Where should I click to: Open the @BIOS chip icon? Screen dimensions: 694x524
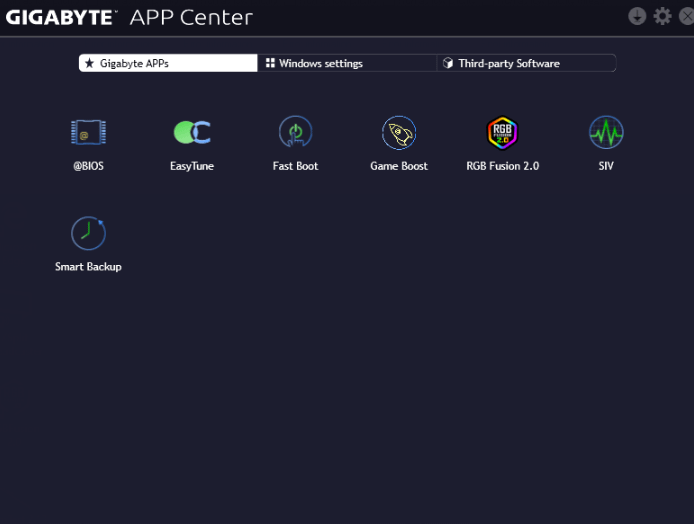point(88,132)
